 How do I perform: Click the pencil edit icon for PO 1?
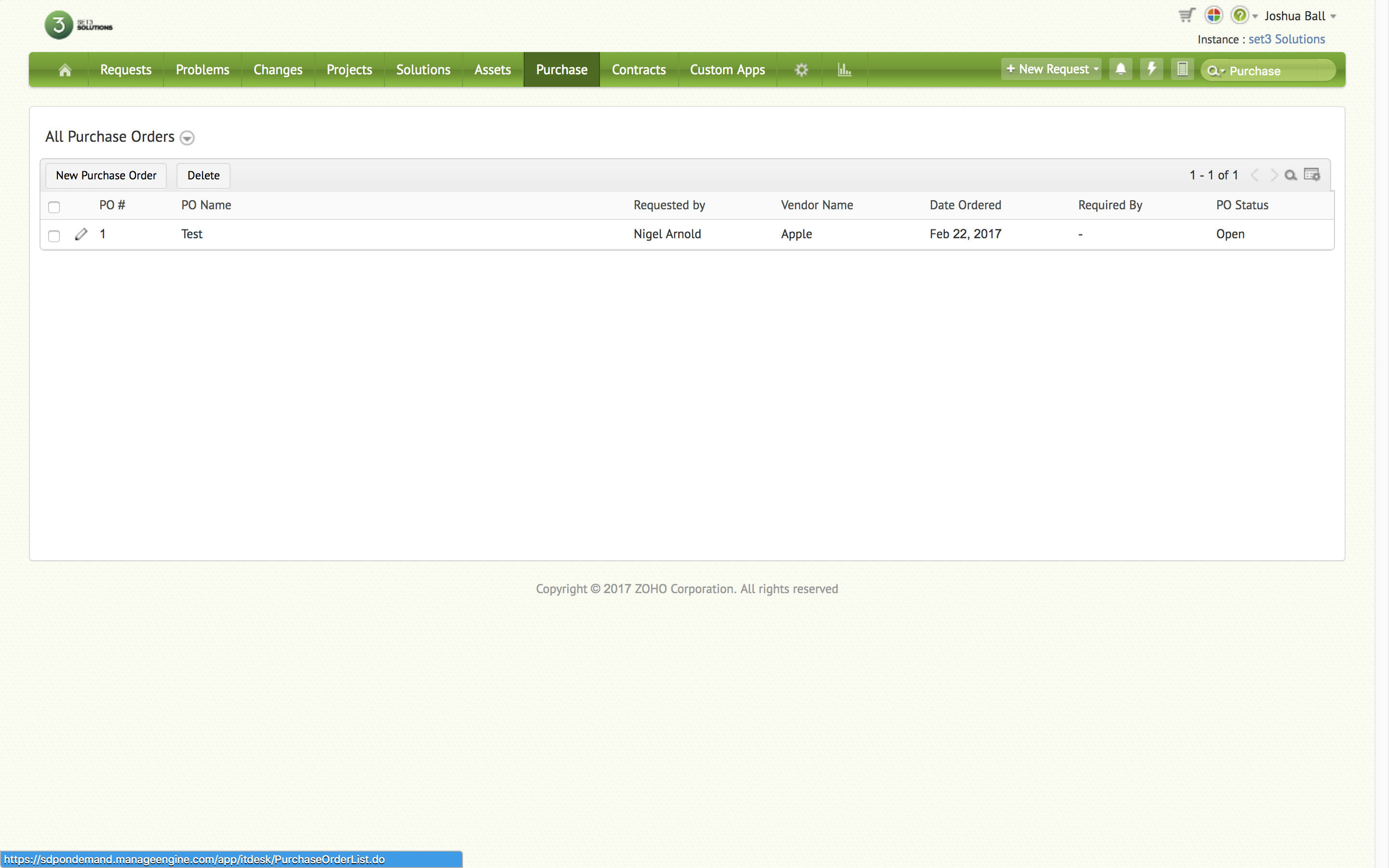click(x=81, y=234)
